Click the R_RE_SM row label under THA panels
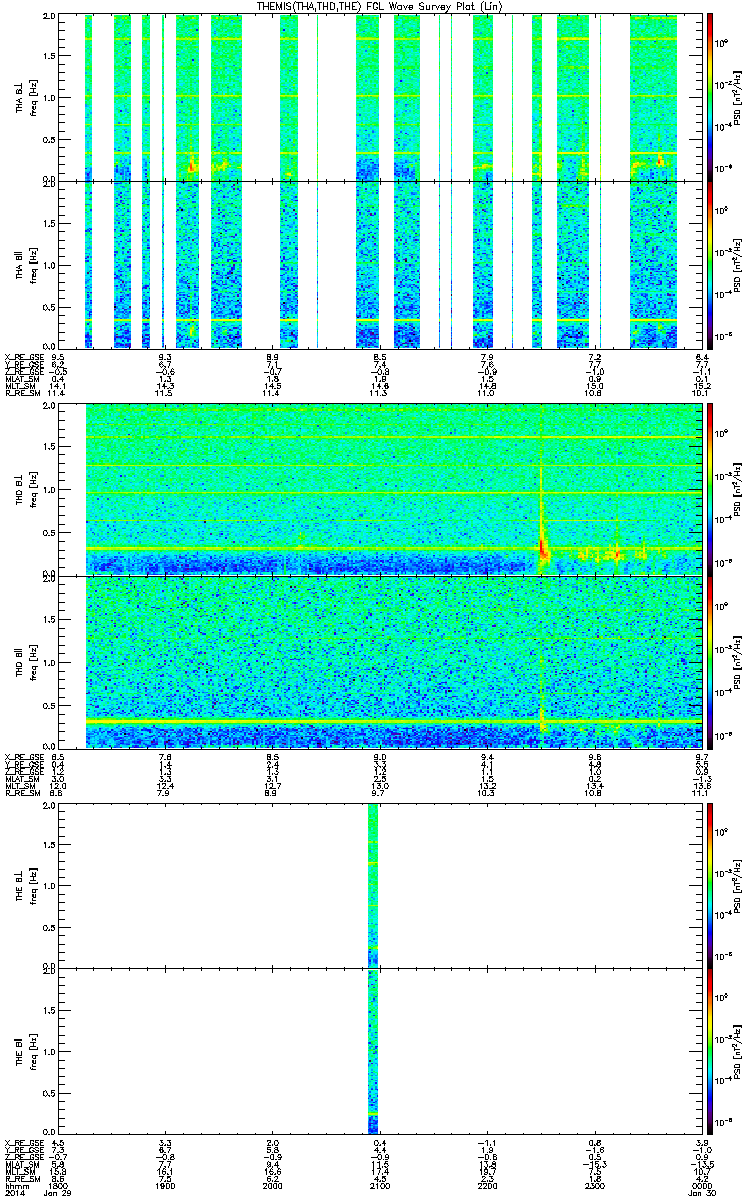Viewport: 750px width, 1200px height. 22,394
